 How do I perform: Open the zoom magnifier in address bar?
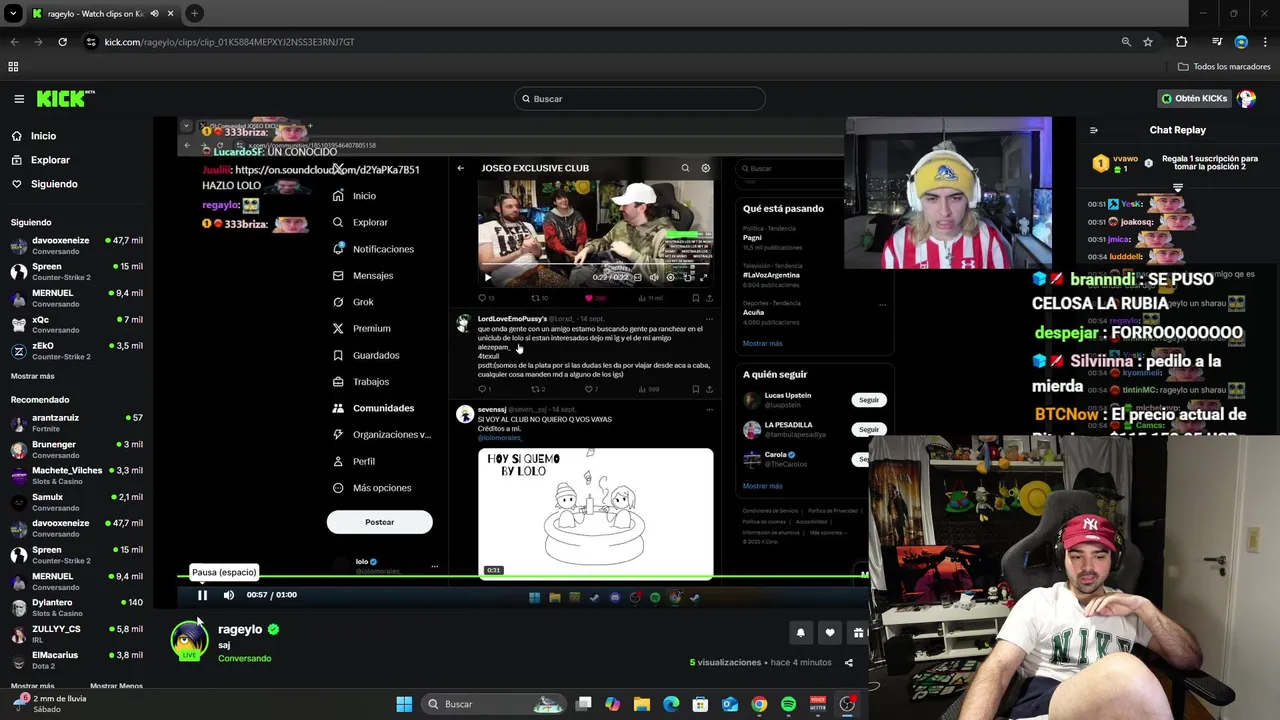[x=1126, y=42]
